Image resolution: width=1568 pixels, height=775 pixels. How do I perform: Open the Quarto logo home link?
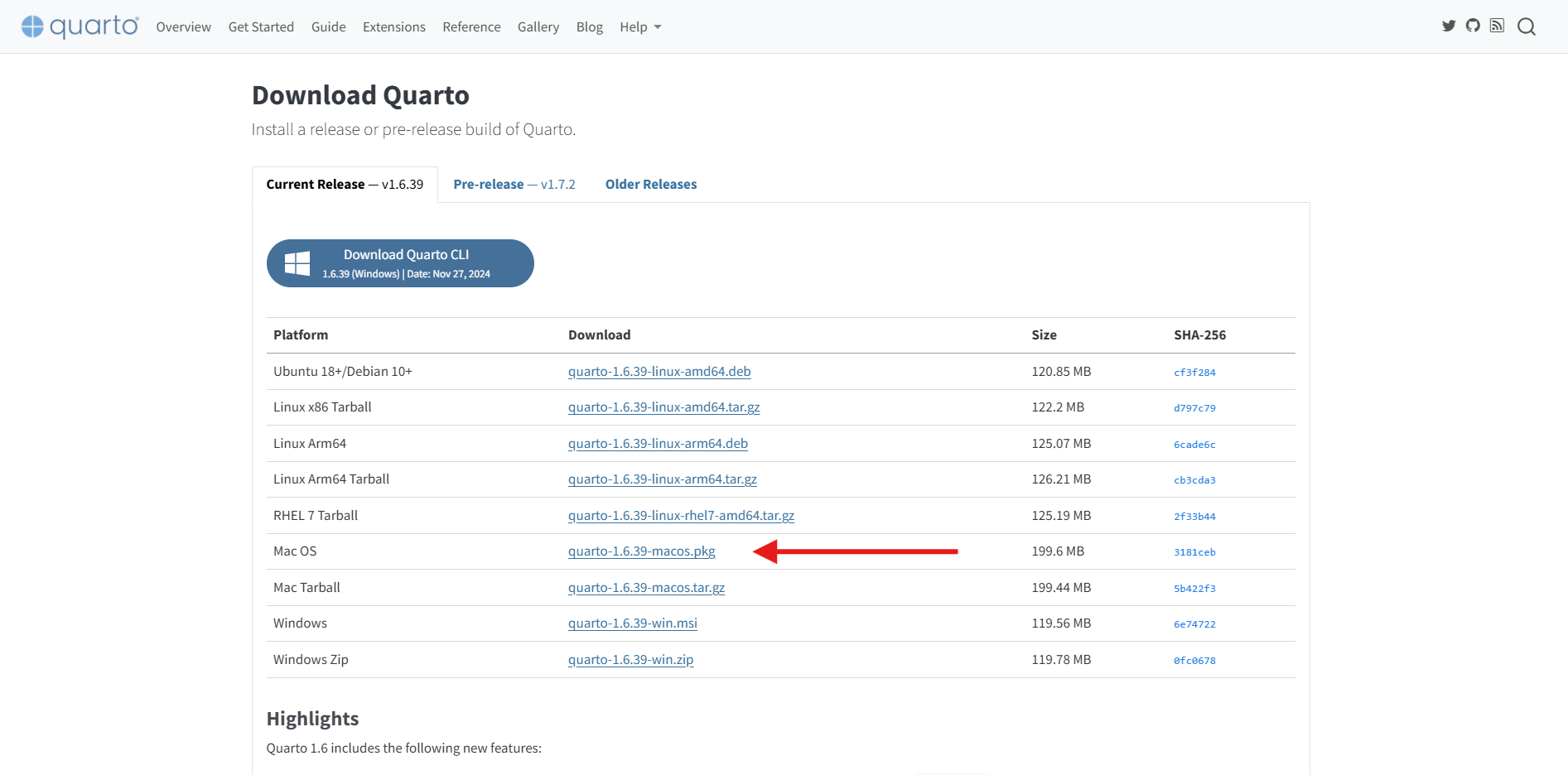[80, 26]
